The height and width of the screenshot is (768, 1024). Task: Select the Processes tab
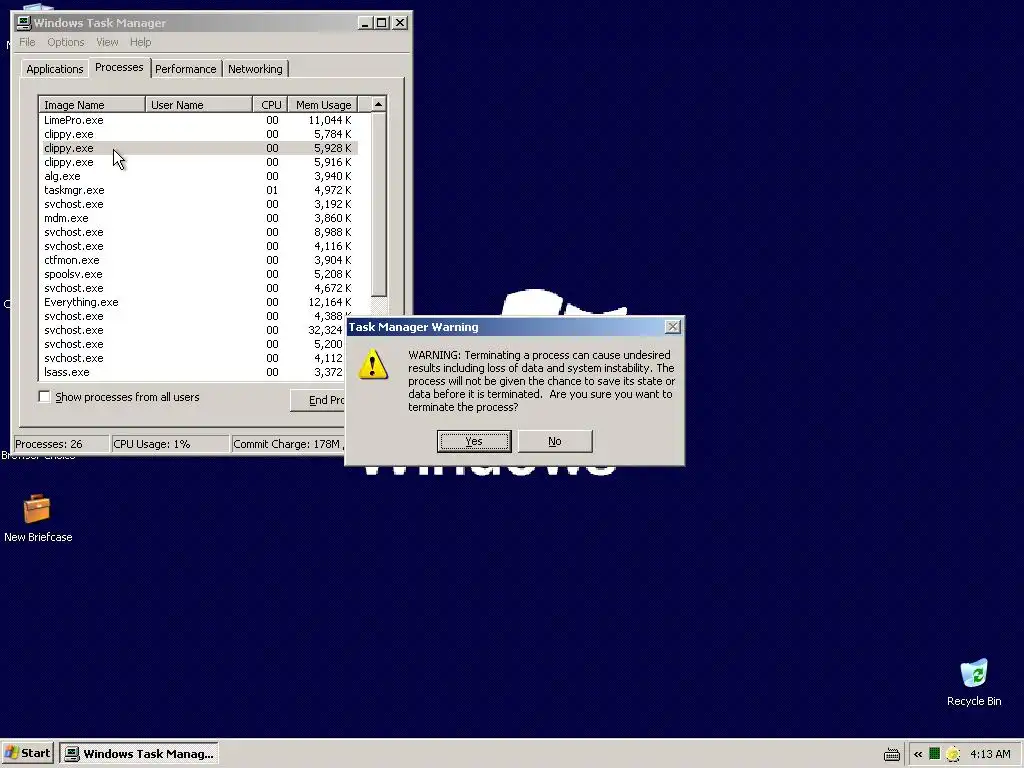coord(119,67)
